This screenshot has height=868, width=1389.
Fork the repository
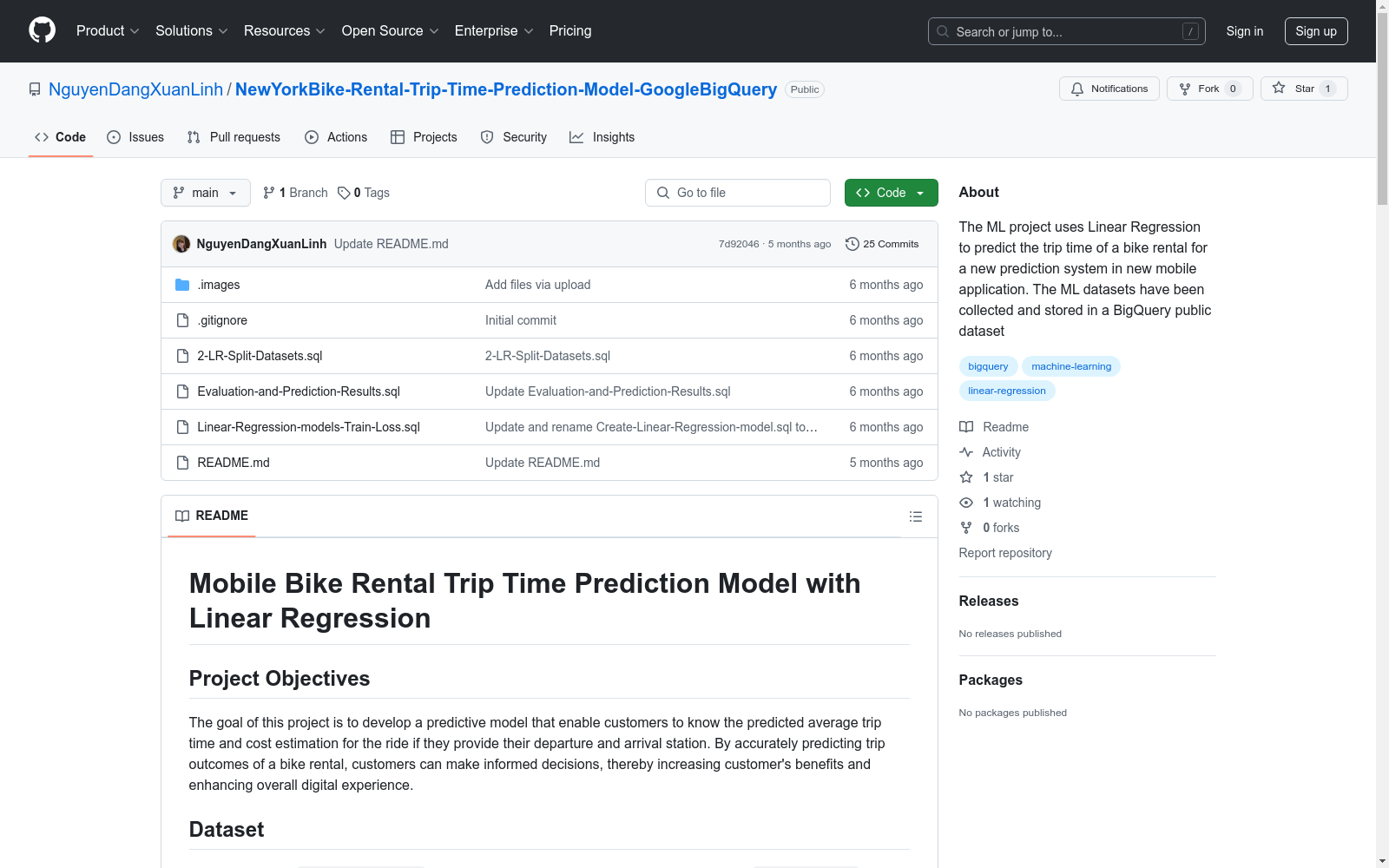1209,89
